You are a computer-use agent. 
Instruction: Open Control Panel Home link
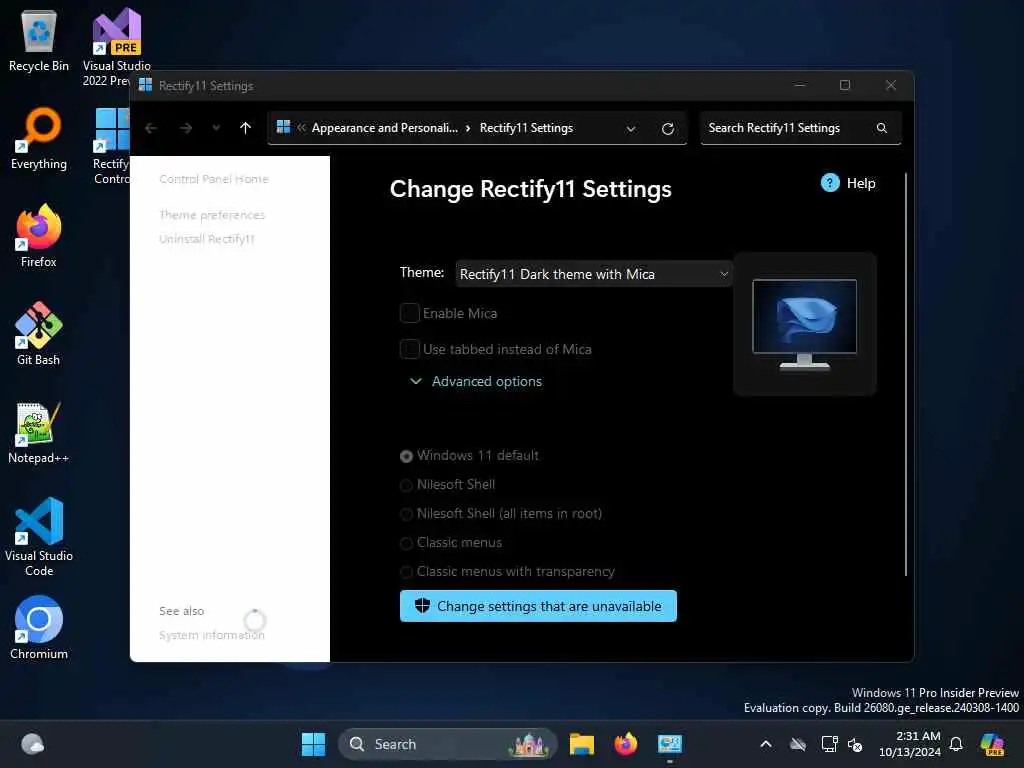[x=214, y=179]
